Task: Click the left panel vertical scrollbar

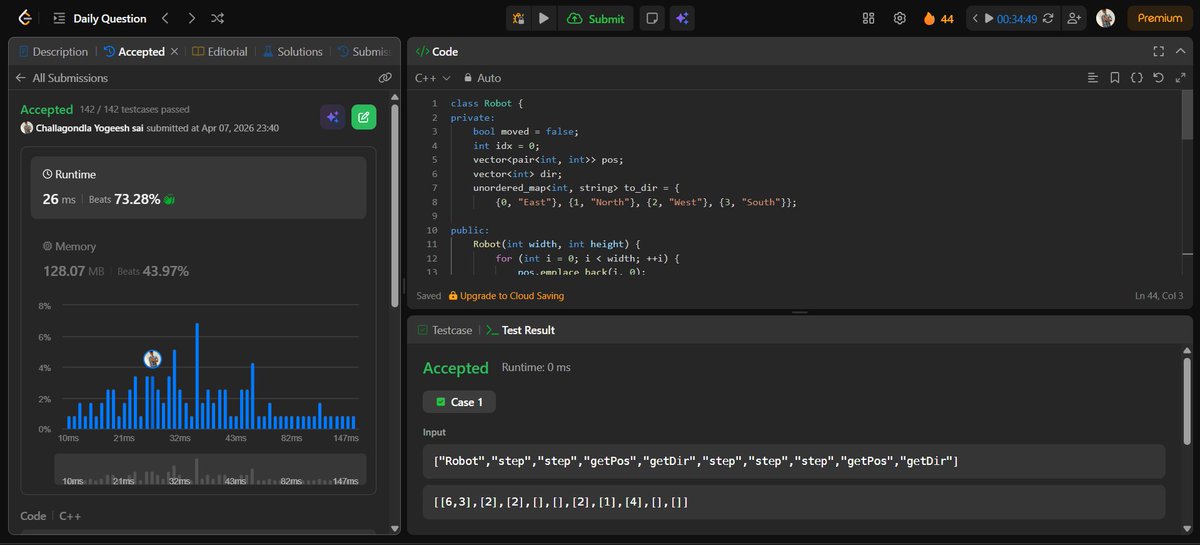Action: click(395, 205)
